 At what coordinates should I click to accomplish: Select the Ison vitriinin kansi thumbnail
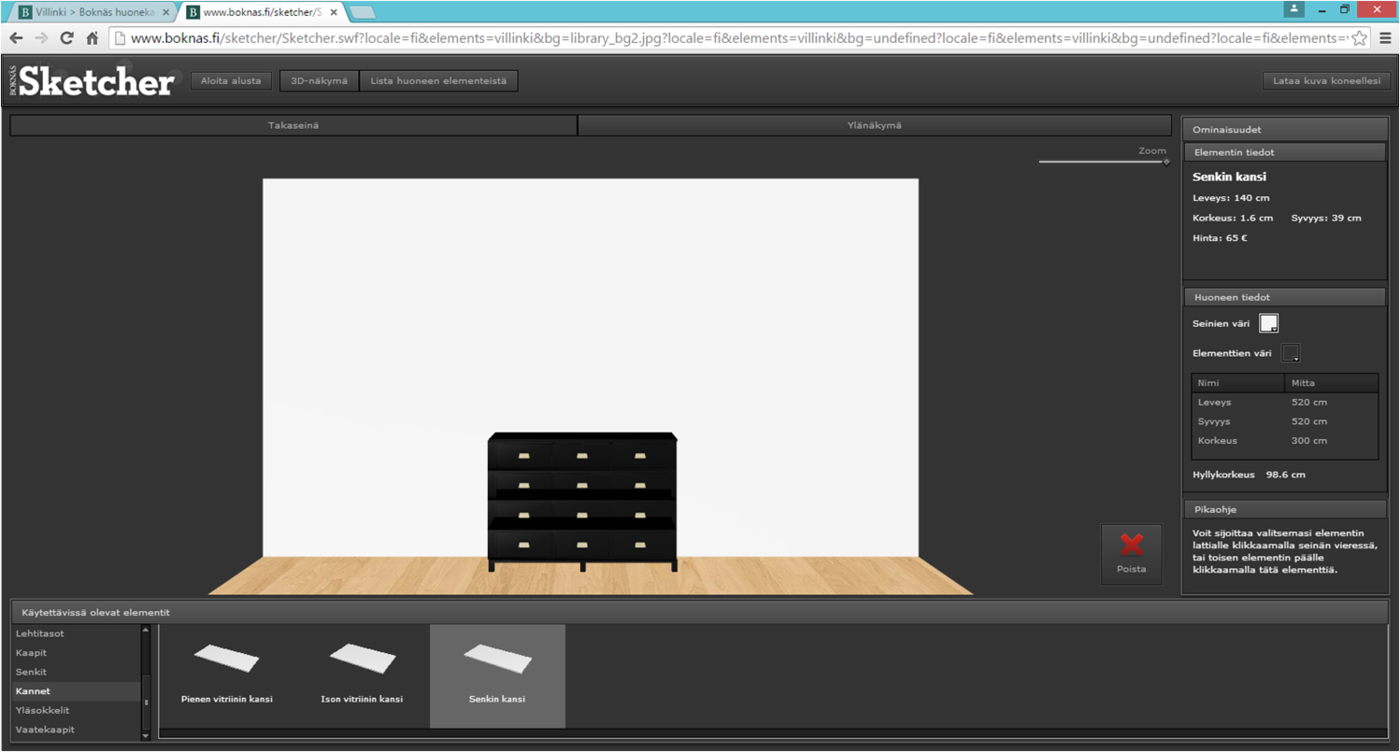pyautogui.click(x=362, y=672)
